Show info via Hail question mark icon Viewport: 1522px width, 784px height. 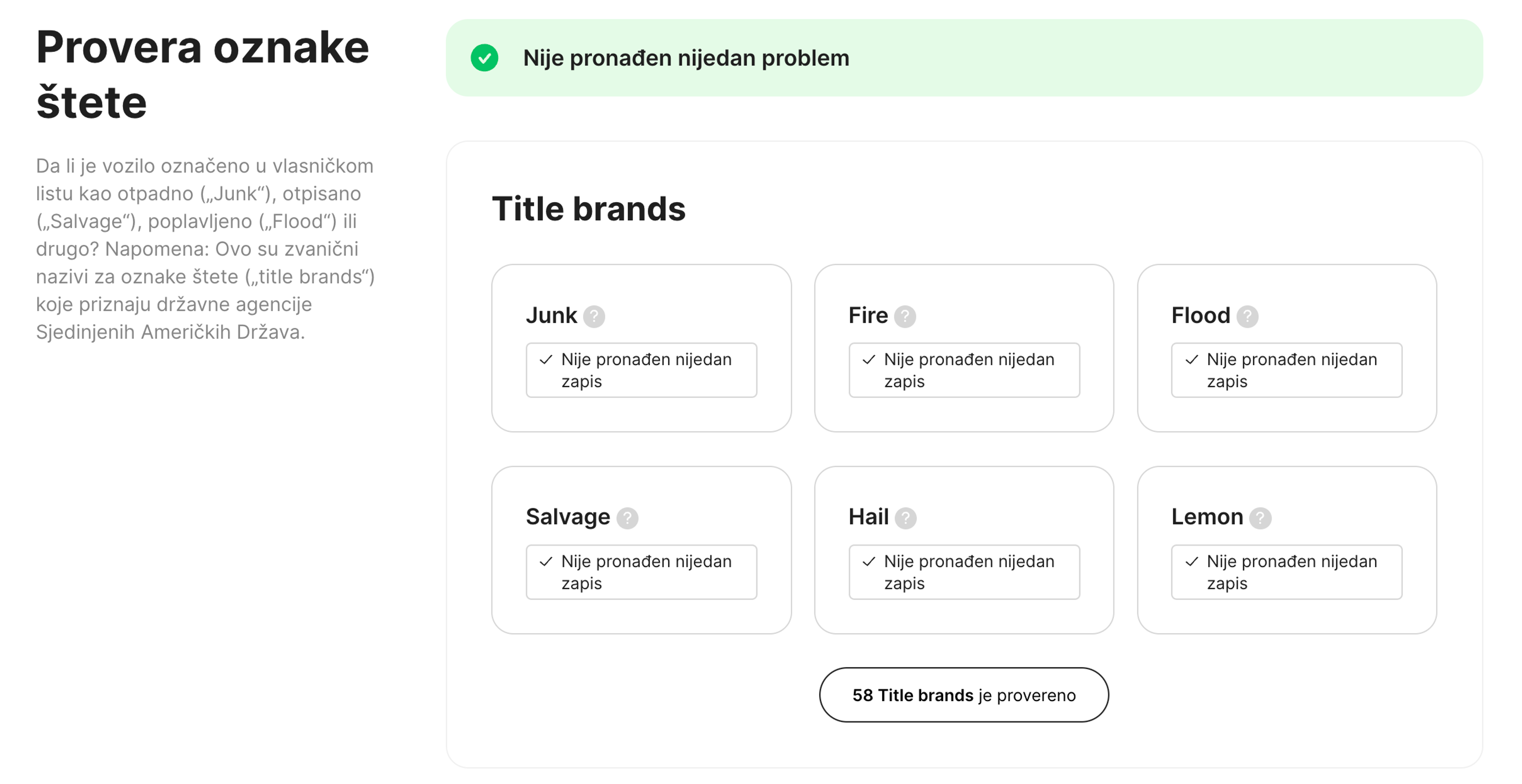[905, 518]
